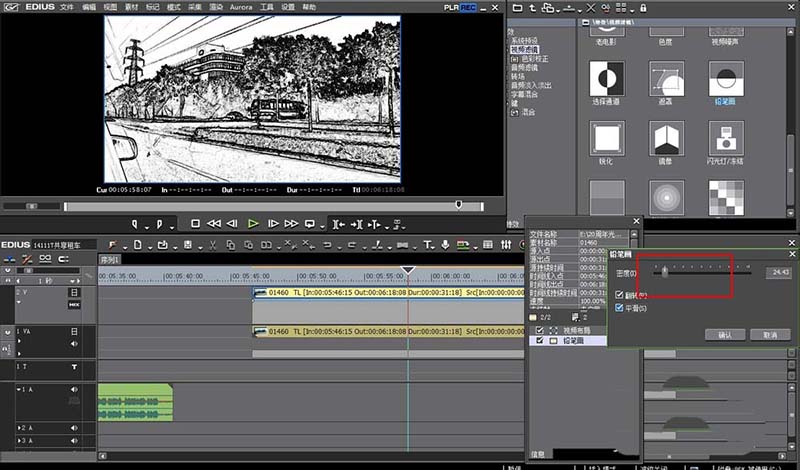This screenshot has width=800, height=470.
Task: Expand the 3 A audio track
Action: (20, 440)
